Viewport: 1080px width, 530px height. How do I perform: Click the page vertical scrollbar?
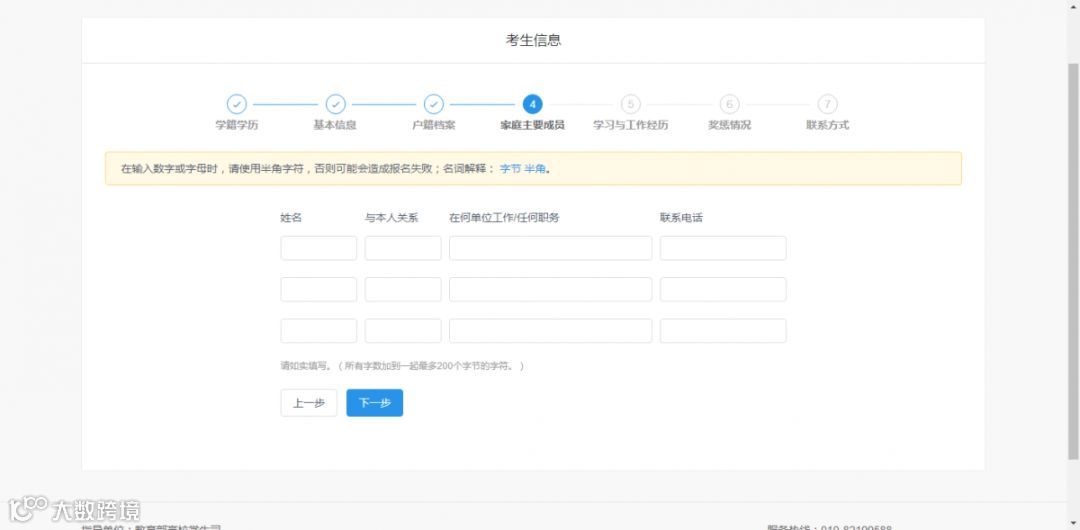tap(1073, 261)
